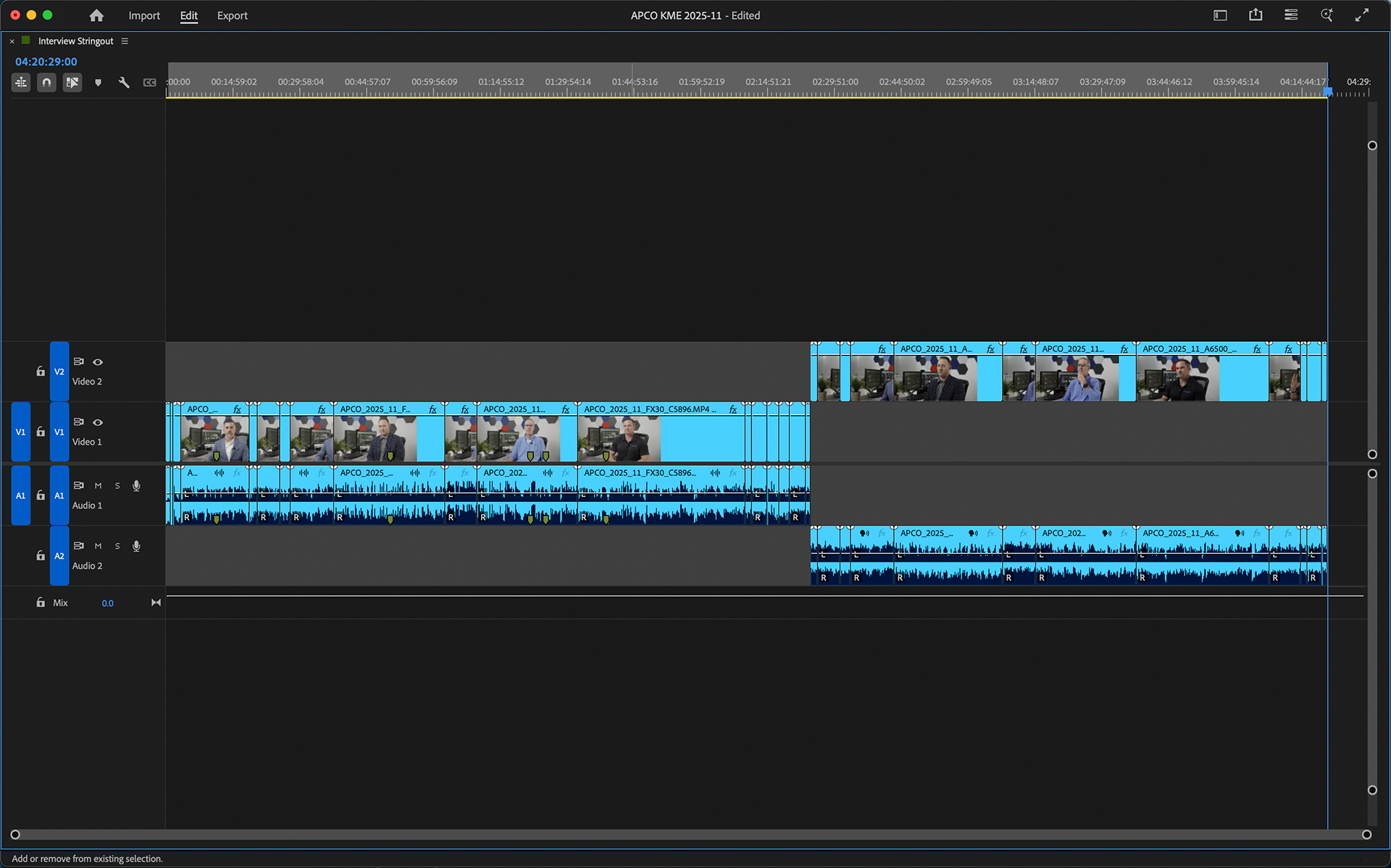
Task: Lock the Mix track
Action: click(40, 602)
